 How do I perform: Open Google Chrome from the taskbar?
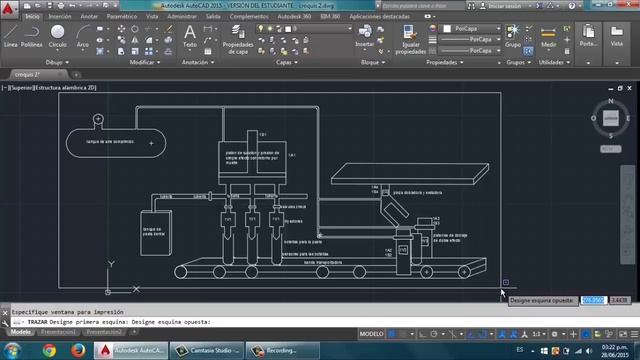[x=49, y=351]
